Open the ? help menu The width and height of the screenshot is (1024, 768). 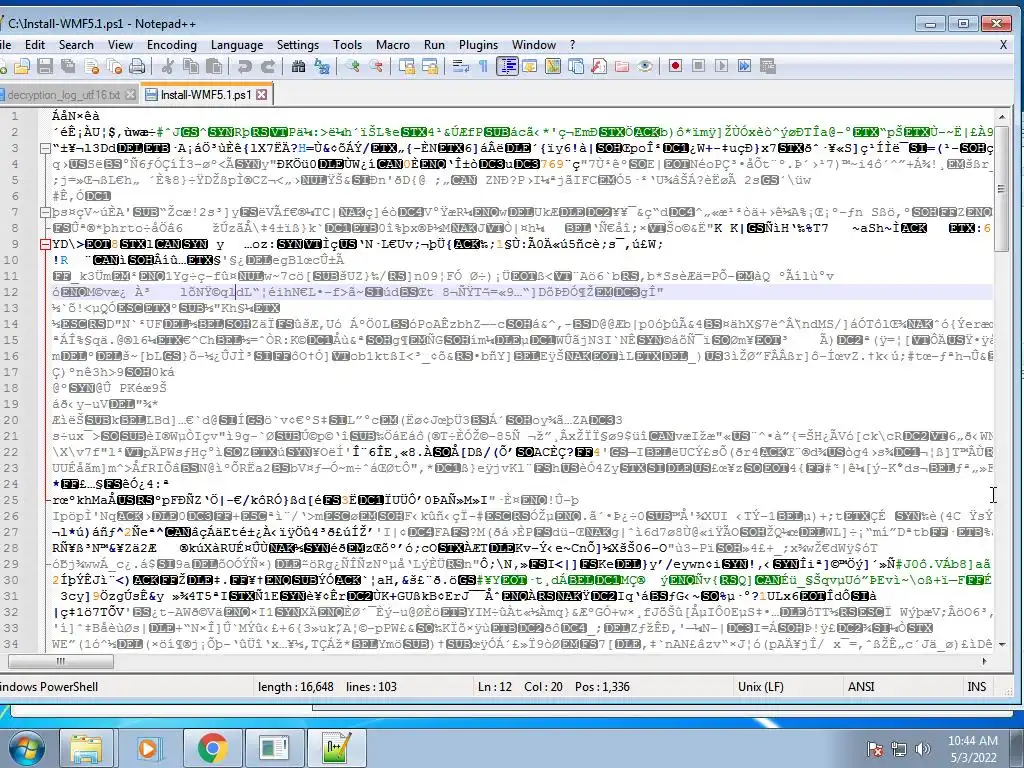tap(572, 44)
